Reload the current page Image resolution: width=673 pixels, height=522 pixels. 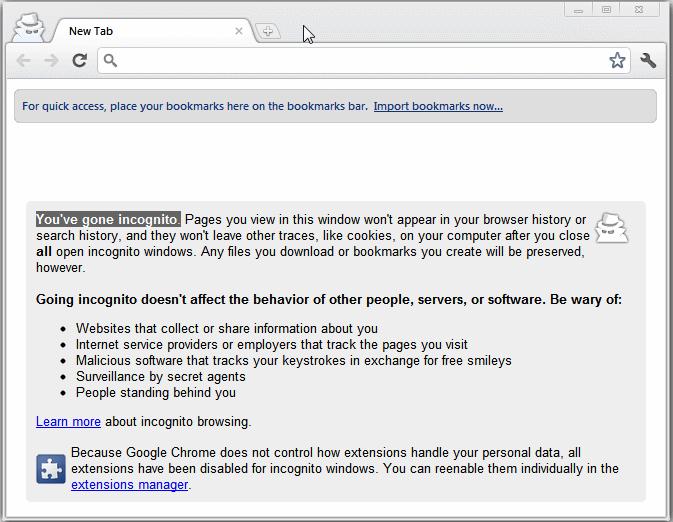[x=80, y=61]
